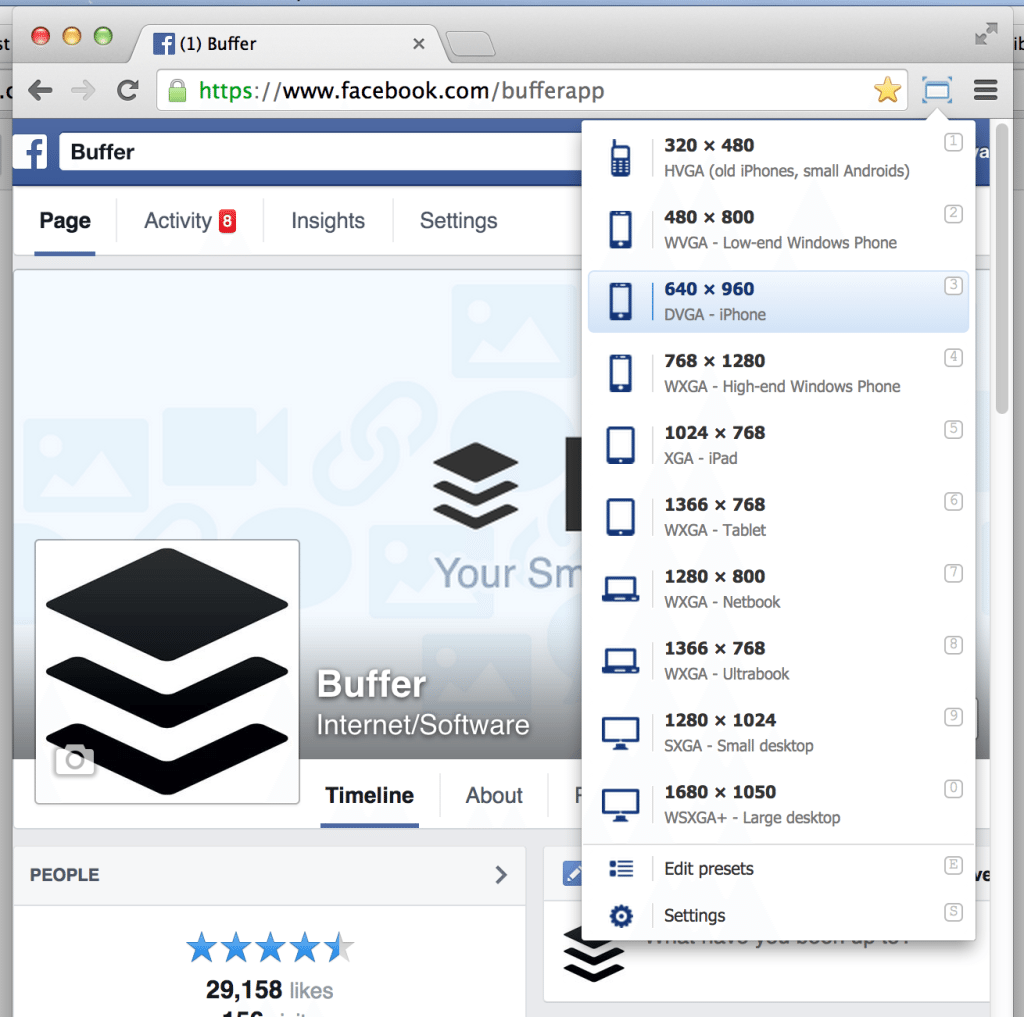Select the 1680 × 1050 Large desktop preset
This screenshot has width=1024, height=1017.
pos(778,805)
